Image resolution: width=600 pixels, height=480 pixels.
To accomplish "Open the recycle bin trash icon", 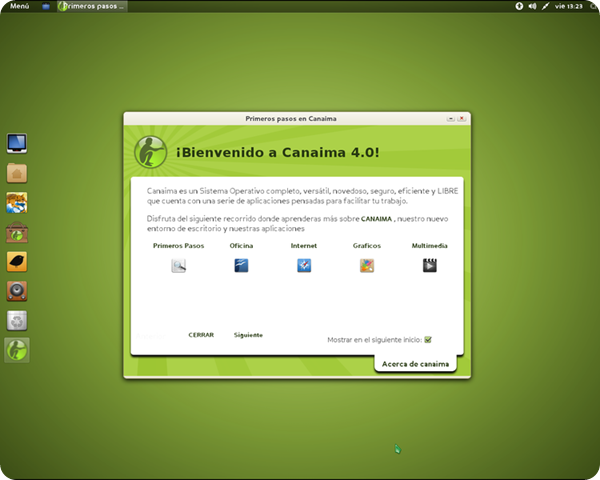I will (17, 320).
